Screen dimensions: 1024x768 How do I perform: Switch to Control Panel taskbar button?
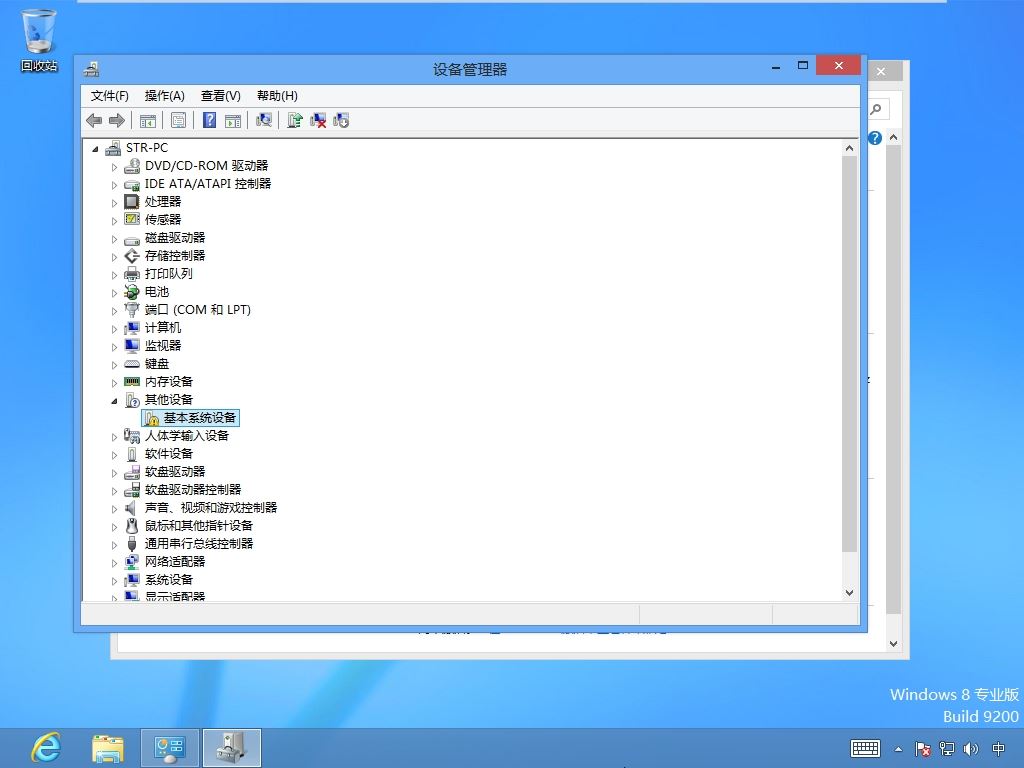pos(170,748)
